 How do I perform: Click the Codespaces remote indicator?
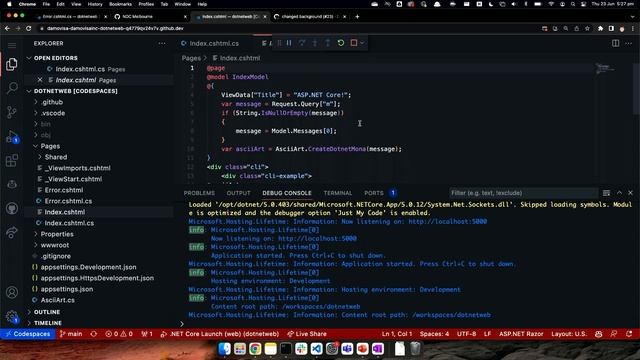(27, 334)
